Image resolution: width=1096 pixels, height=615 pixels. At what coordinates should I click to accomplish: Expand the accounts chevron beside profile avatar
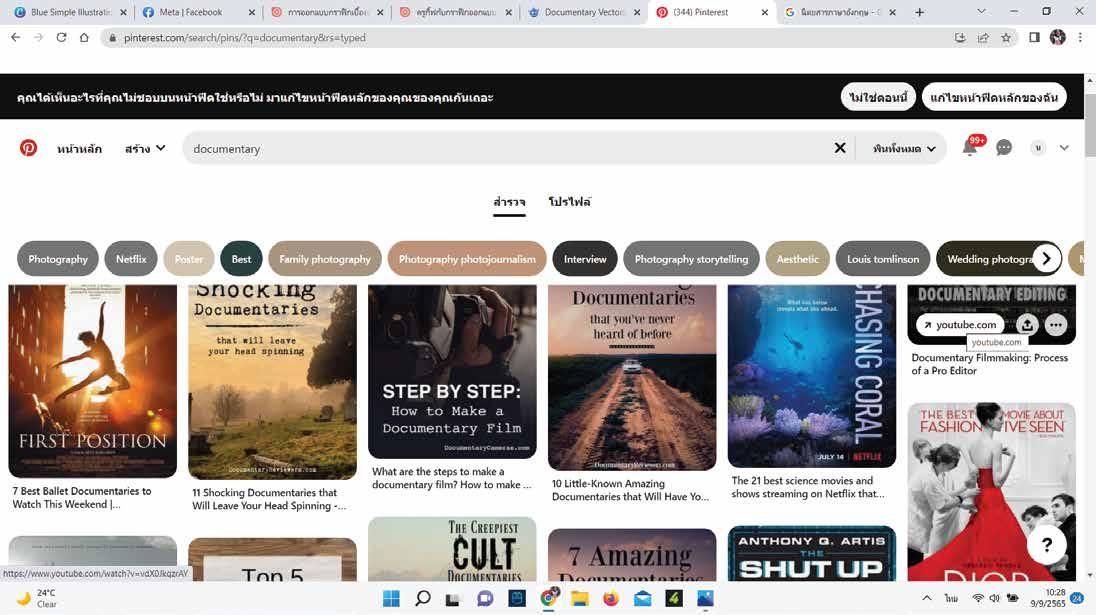click(1064, 147)
